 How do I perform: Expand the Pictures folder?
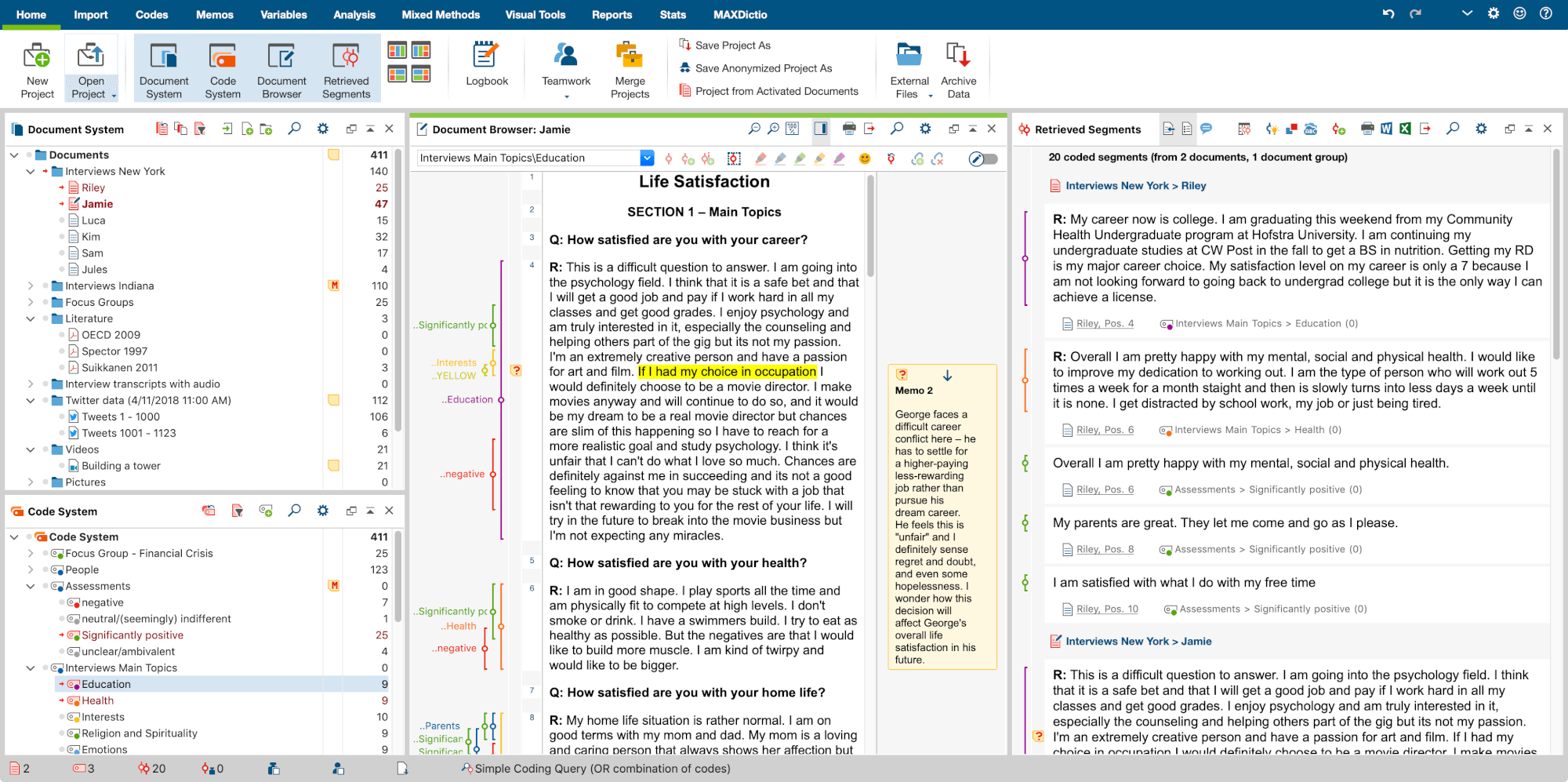(x=31, y=482)
